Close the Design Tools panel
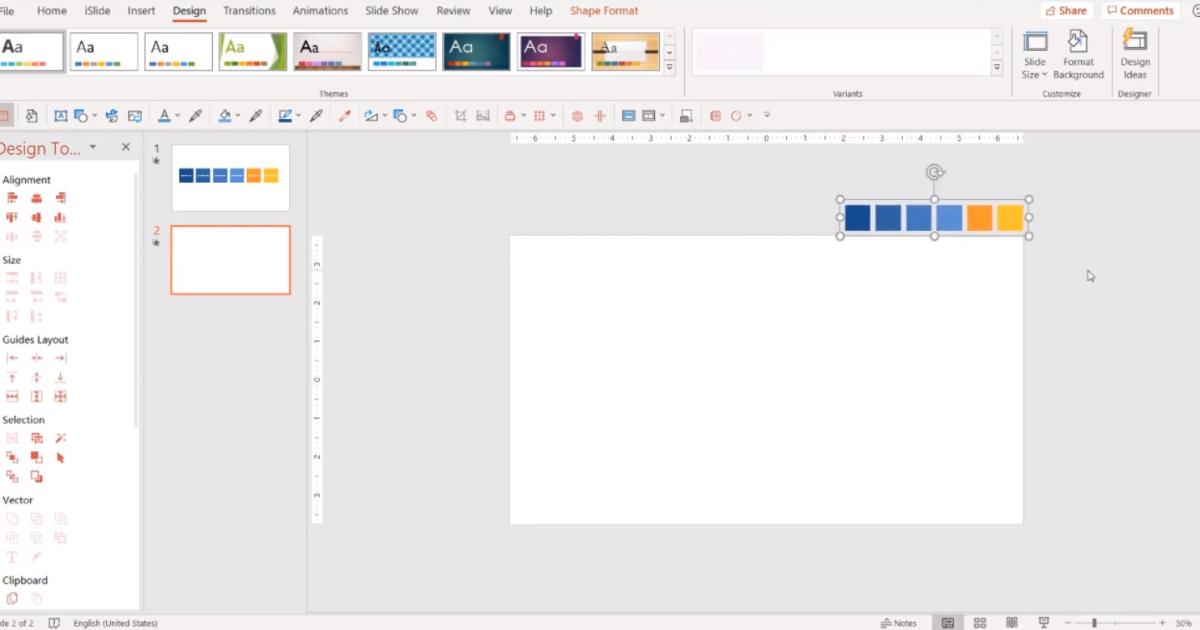Image resolution: width=1200 pixels, height=630 pixels. (x=126, y=146)
